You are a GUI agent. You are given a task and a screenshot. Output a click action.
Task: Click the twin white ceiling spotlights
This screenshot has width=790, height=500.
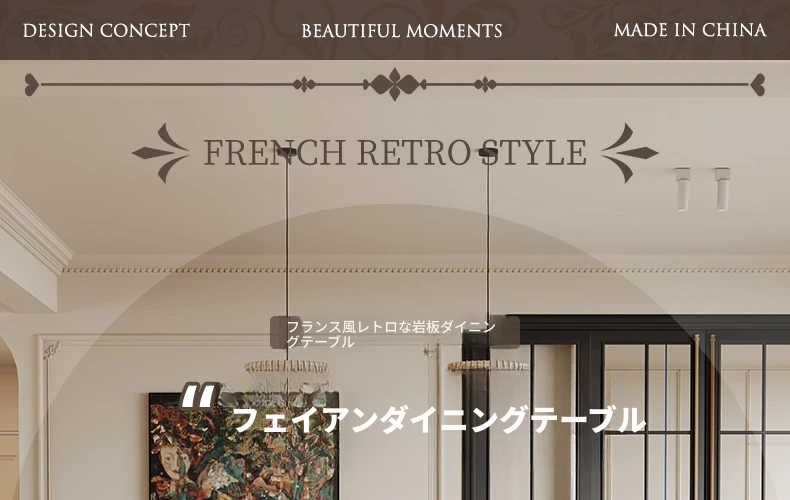(x=703, y=189)
